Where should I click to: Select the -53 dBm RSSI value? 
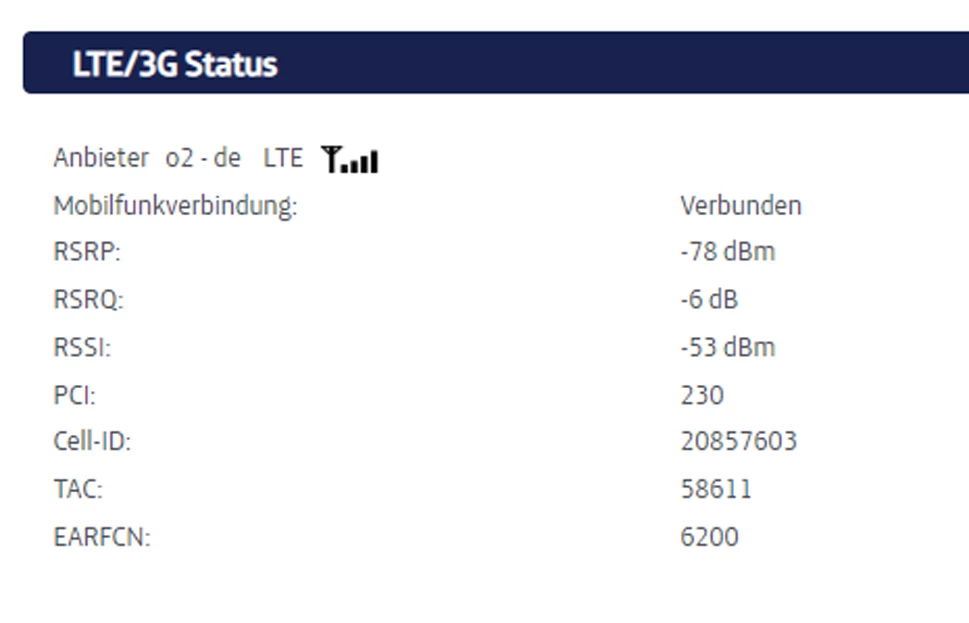click(x=727, y=348)
